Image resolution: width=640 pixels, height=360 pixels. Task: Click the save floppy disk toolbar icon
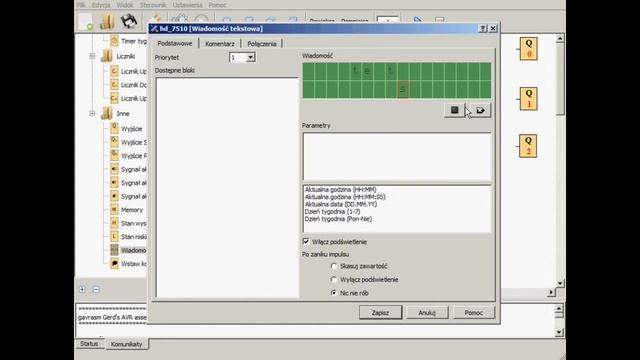[129, 21]
